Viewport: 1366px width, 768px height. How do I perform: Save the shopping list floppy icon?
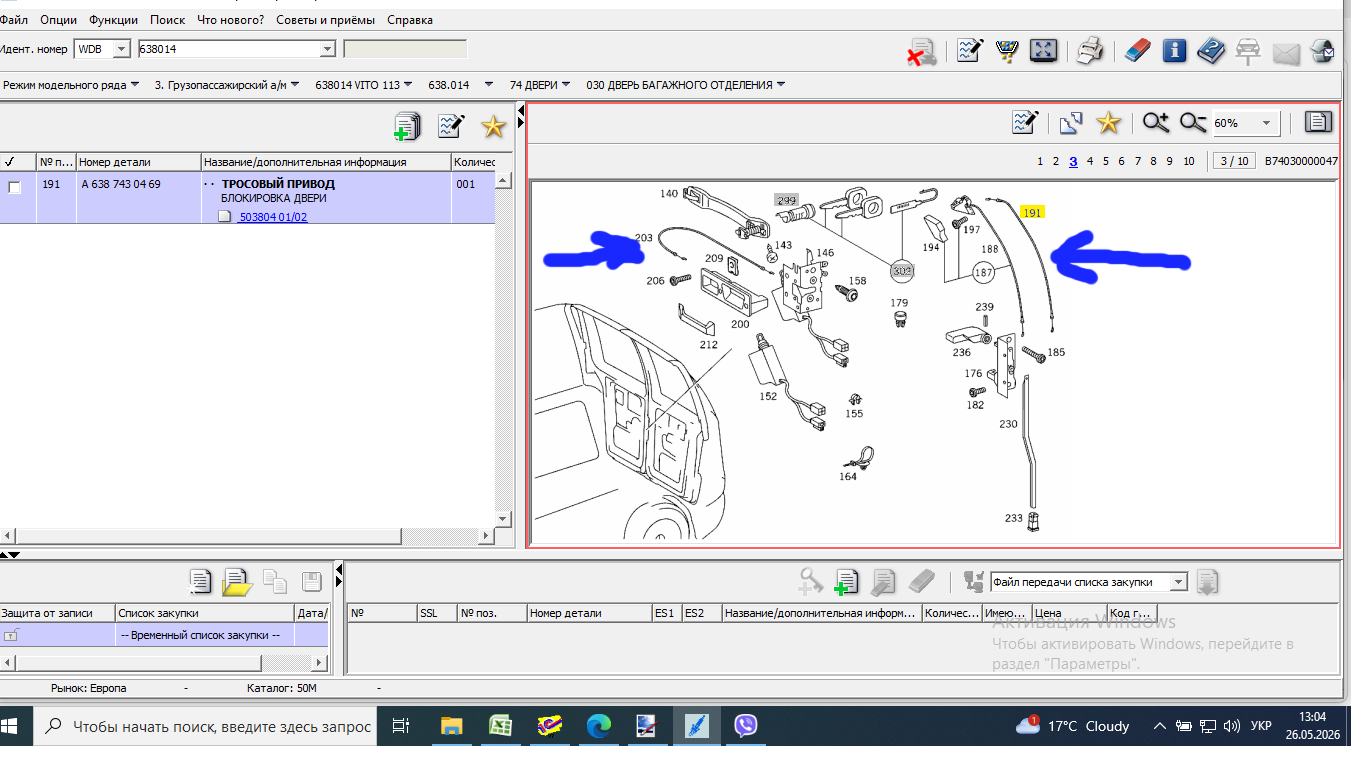310,581
